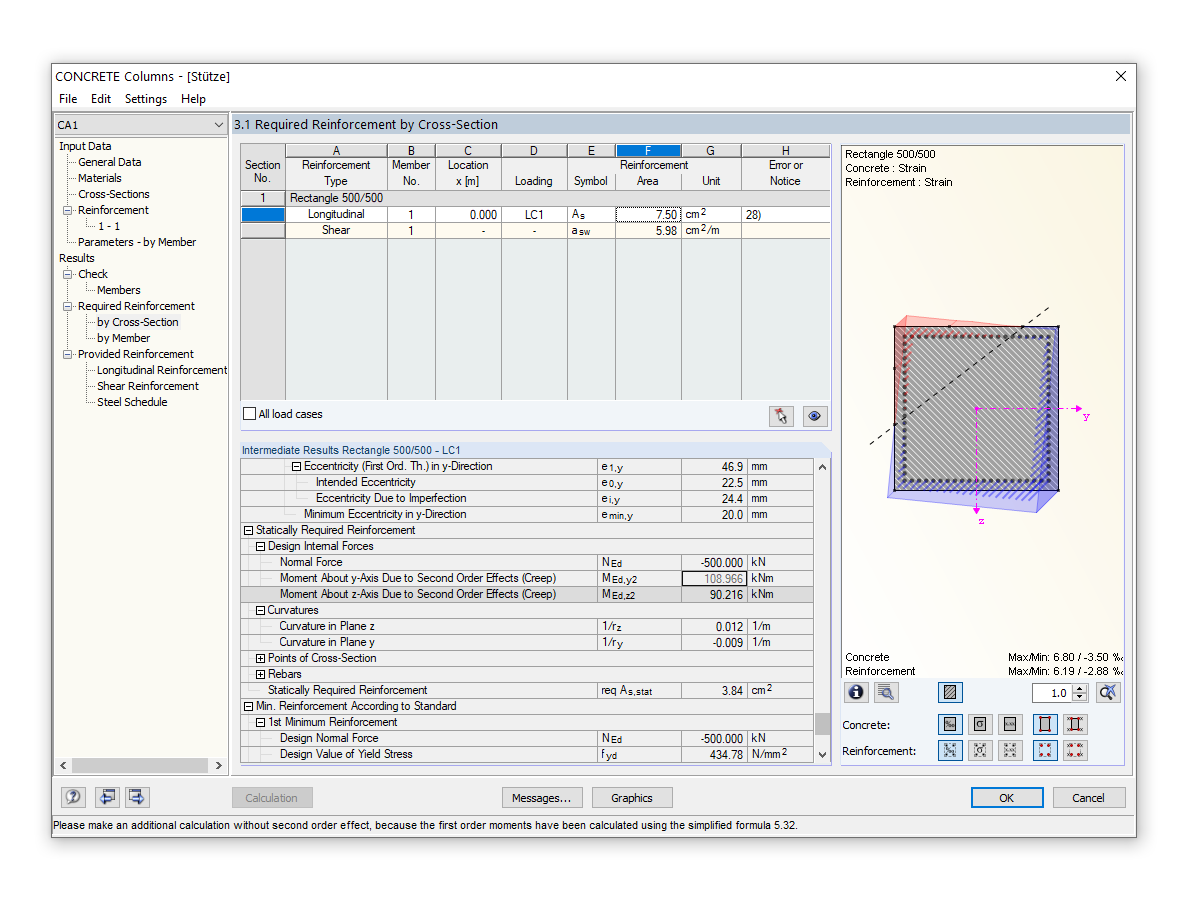
Task: Open the help icon at bottom left
Action: (73, 797)
